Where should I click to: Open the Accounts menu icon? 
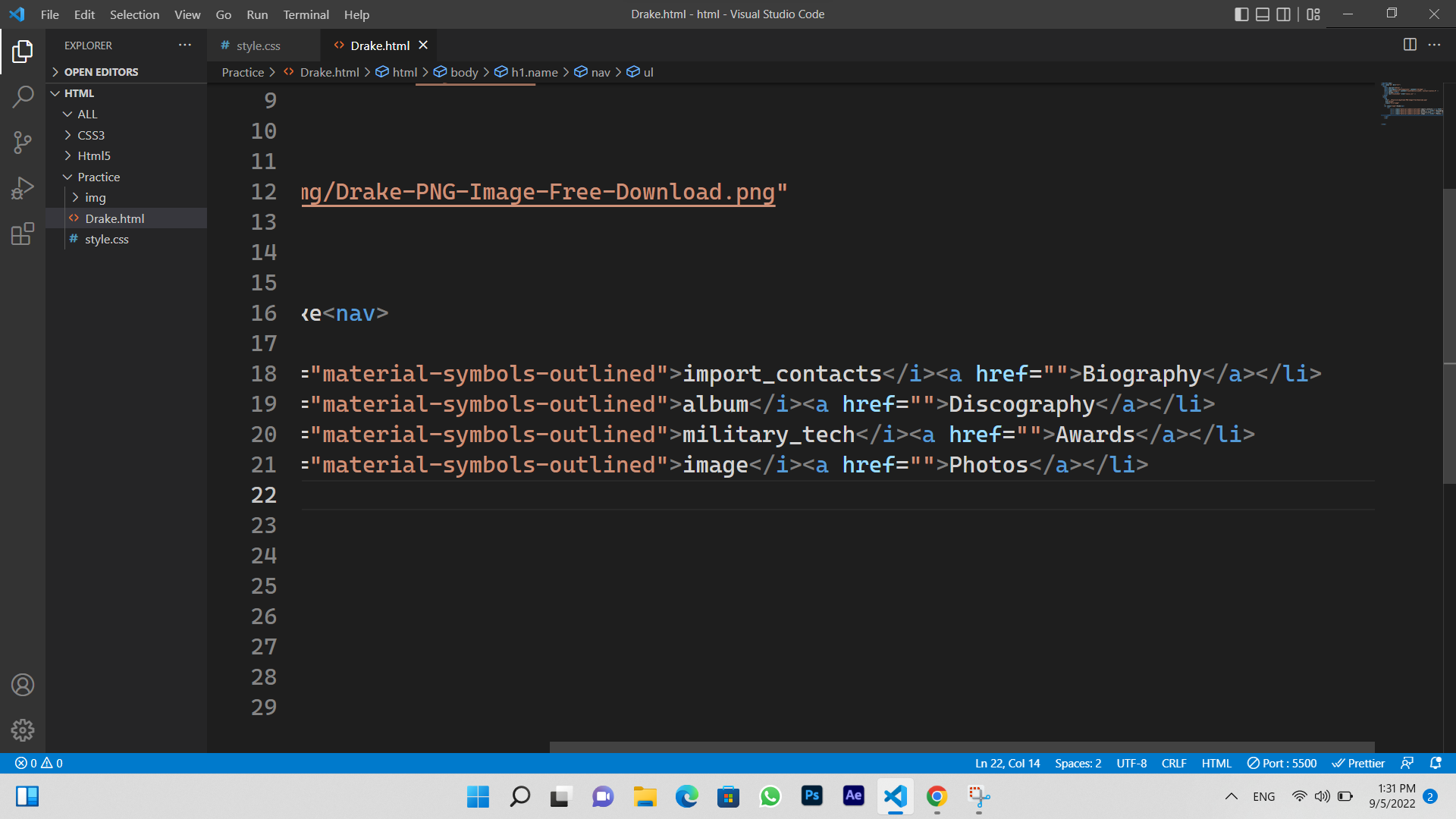pyautogui.click(x=23, y=685)
